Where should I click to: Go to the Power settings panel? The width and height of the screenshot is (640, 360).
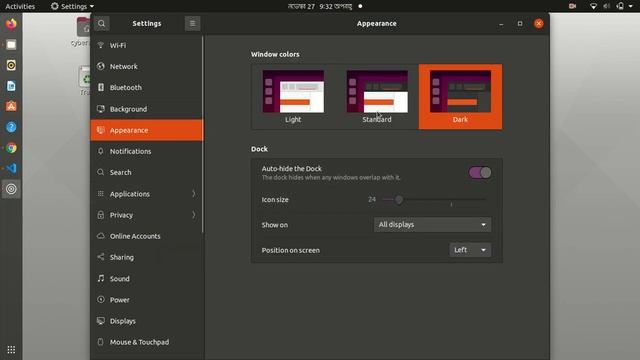(x=147, y=300)
